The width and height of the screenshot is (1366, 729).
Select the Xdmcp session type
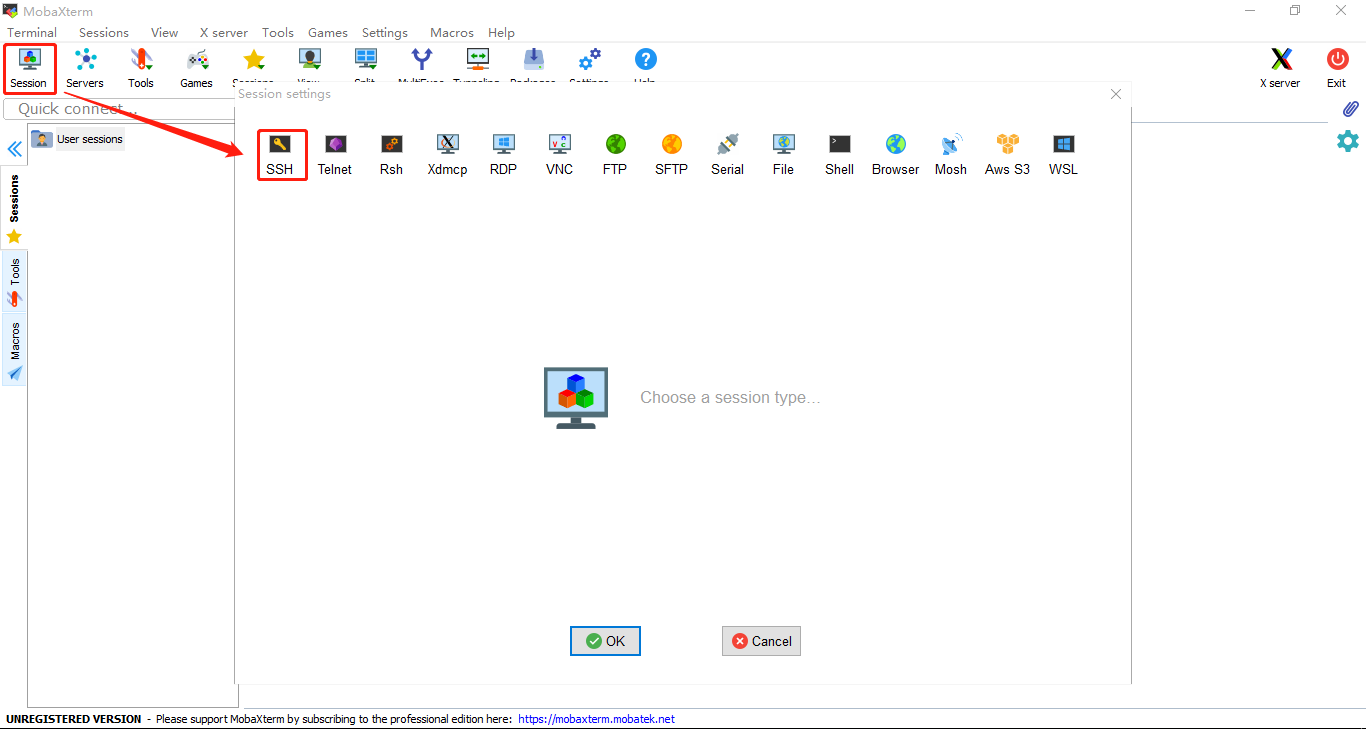point(447,155)
